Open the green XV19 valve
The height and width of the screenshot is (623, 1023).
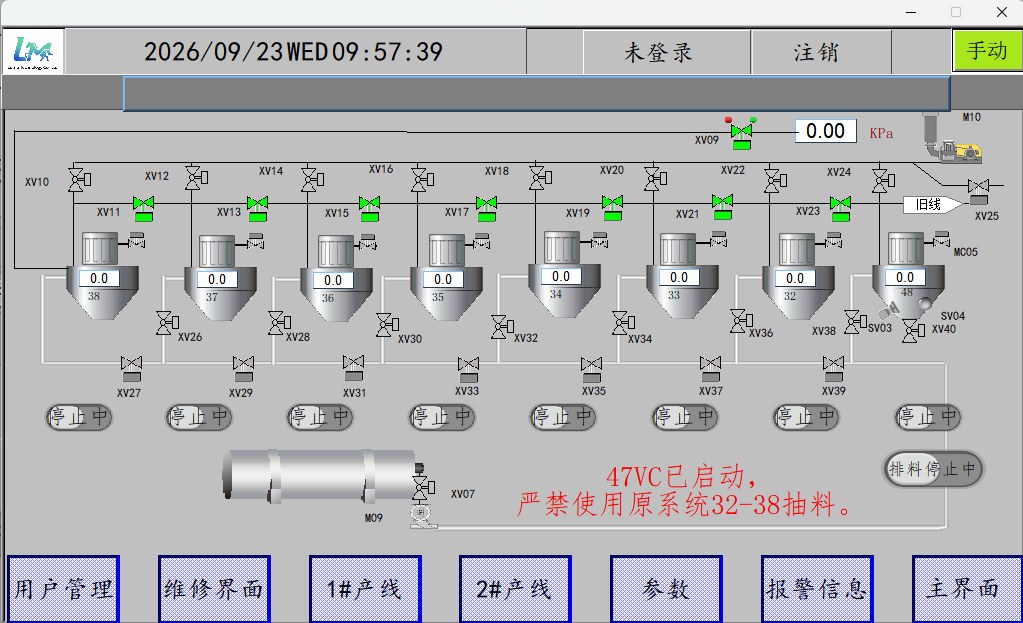pyautogui.click(x=612, y=207)
